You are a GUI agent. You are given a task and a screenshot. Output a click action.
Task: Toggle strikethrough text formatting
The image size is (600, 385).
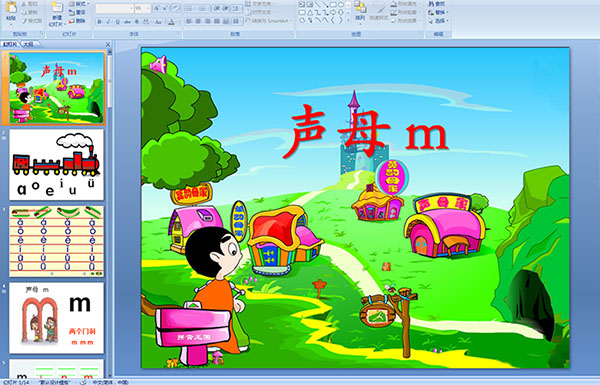127,22
